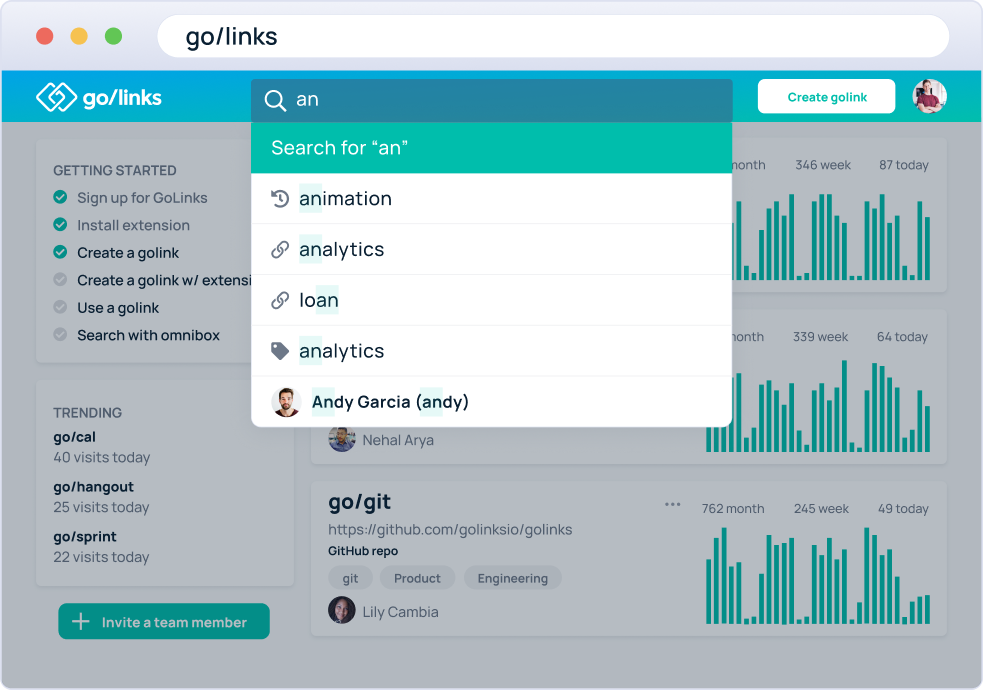Select "loan" from the search dropdown
The height and width of the screenshot is (690, 983).
point(319,299)
